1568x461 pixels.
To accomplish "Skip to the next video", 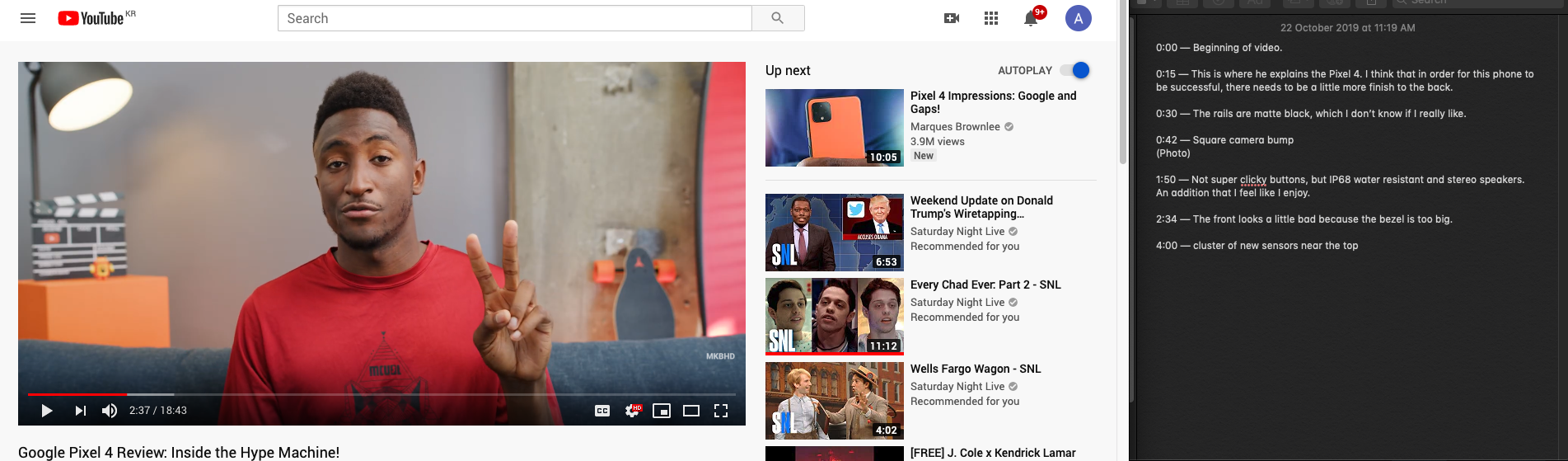I will 80,411.
